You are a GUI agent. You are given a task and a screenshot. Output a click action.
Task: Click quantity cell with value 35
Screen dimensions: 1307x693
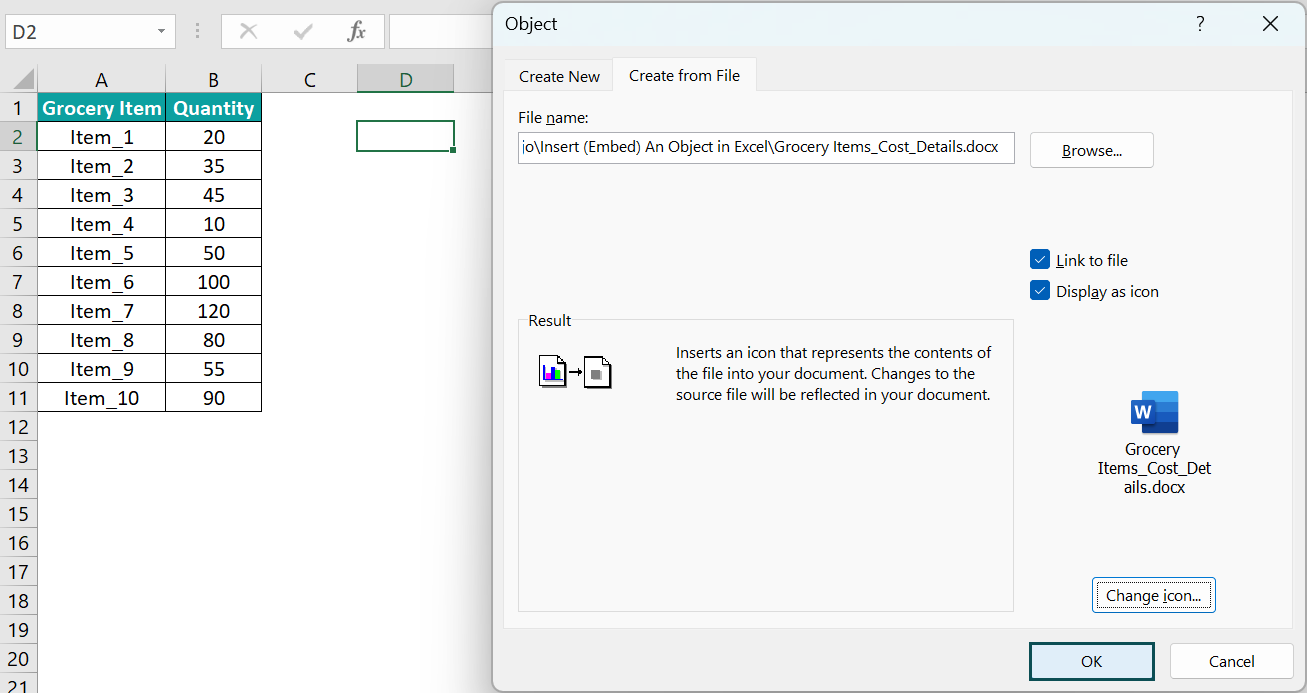point(214,166)
